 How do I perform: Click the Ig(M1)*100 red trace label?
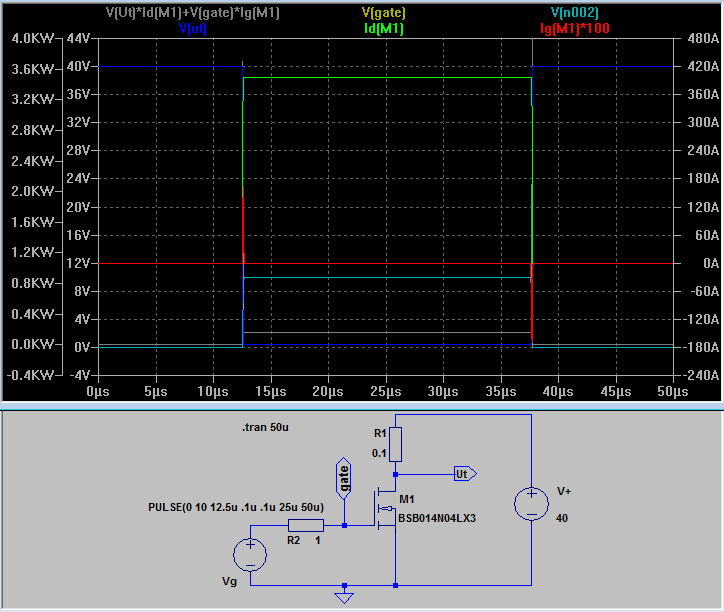pos(575,29)
